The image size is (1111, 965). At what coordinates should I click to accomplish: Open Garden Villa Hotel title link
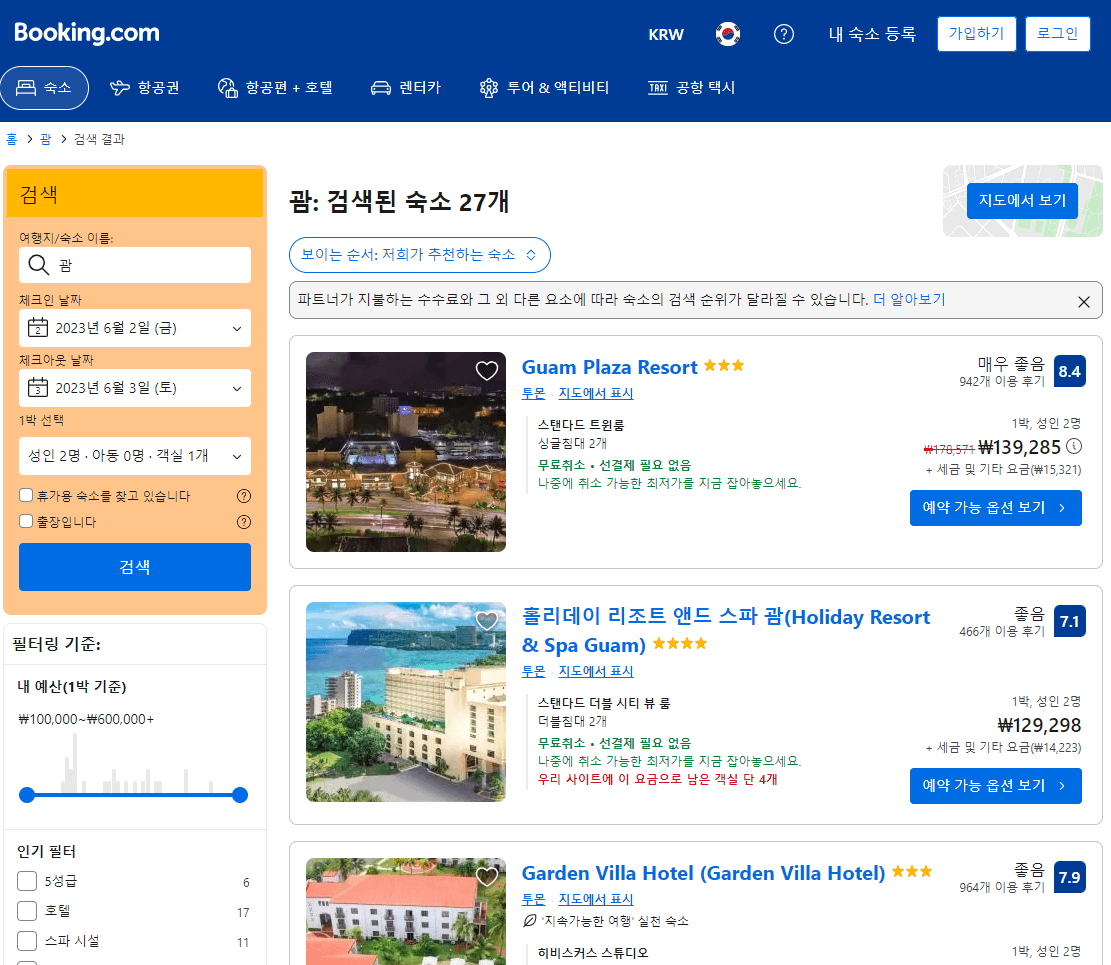coord(703,873)
